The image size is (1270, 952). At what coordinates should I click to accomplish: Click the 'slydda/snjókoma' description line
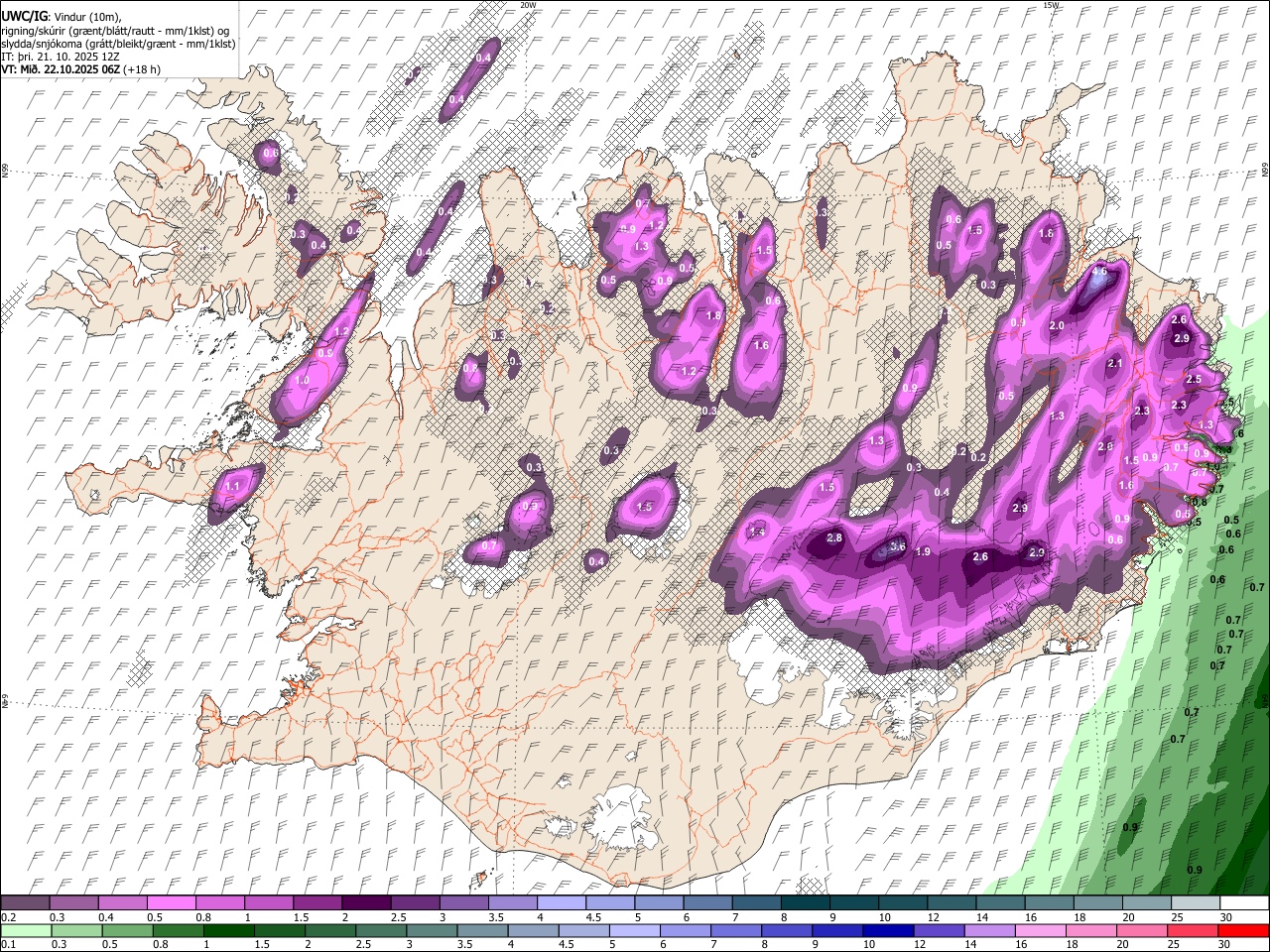pyautogui.click(x=118, y=44)
